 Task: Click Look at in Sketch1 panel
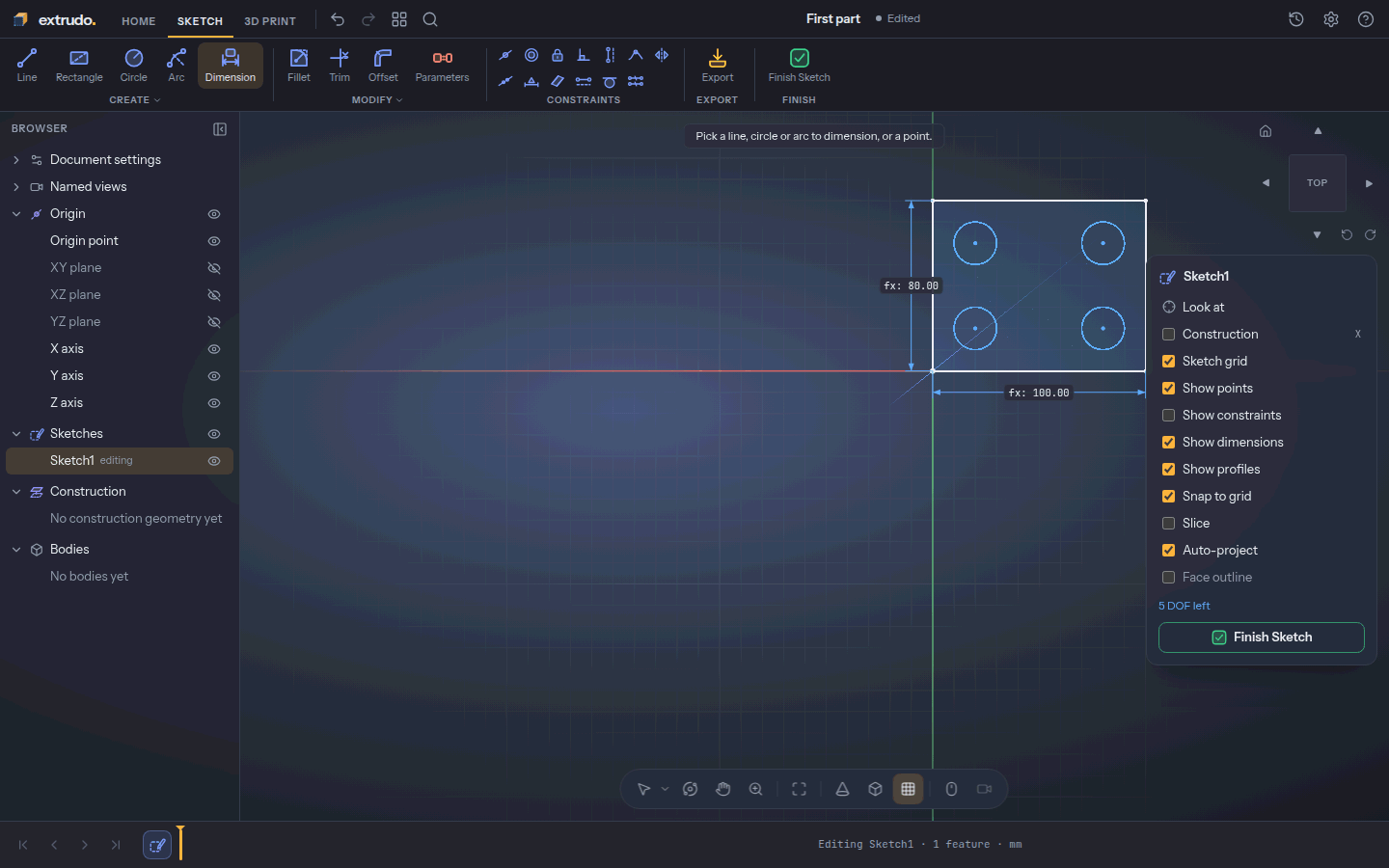point(1204,308)
